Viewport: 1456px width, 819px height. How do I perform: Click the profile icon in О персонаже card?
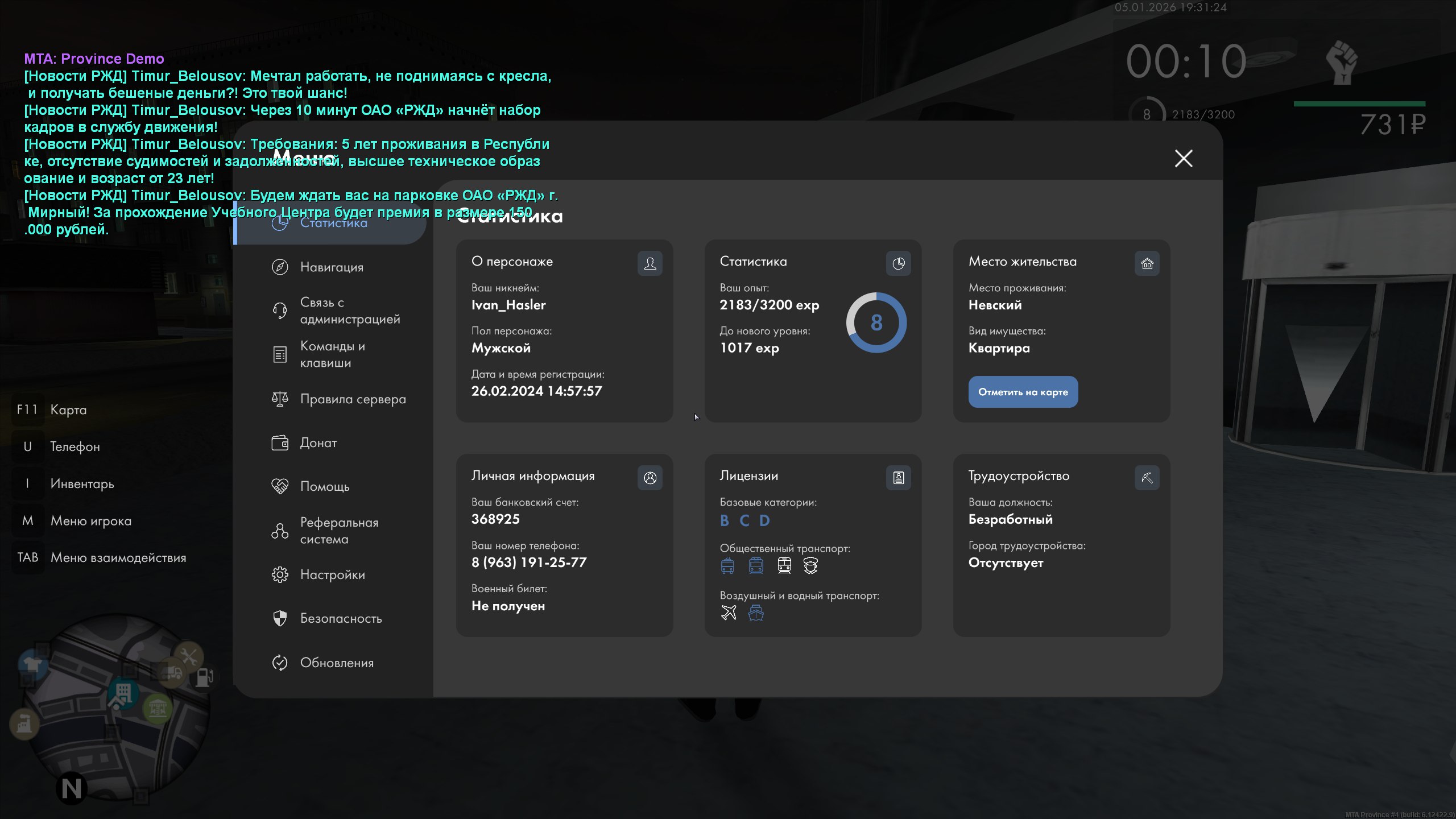click(650, 263)
